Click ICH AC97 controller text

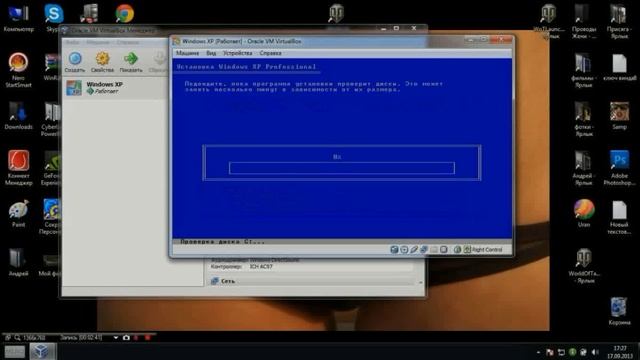[261, 267]
